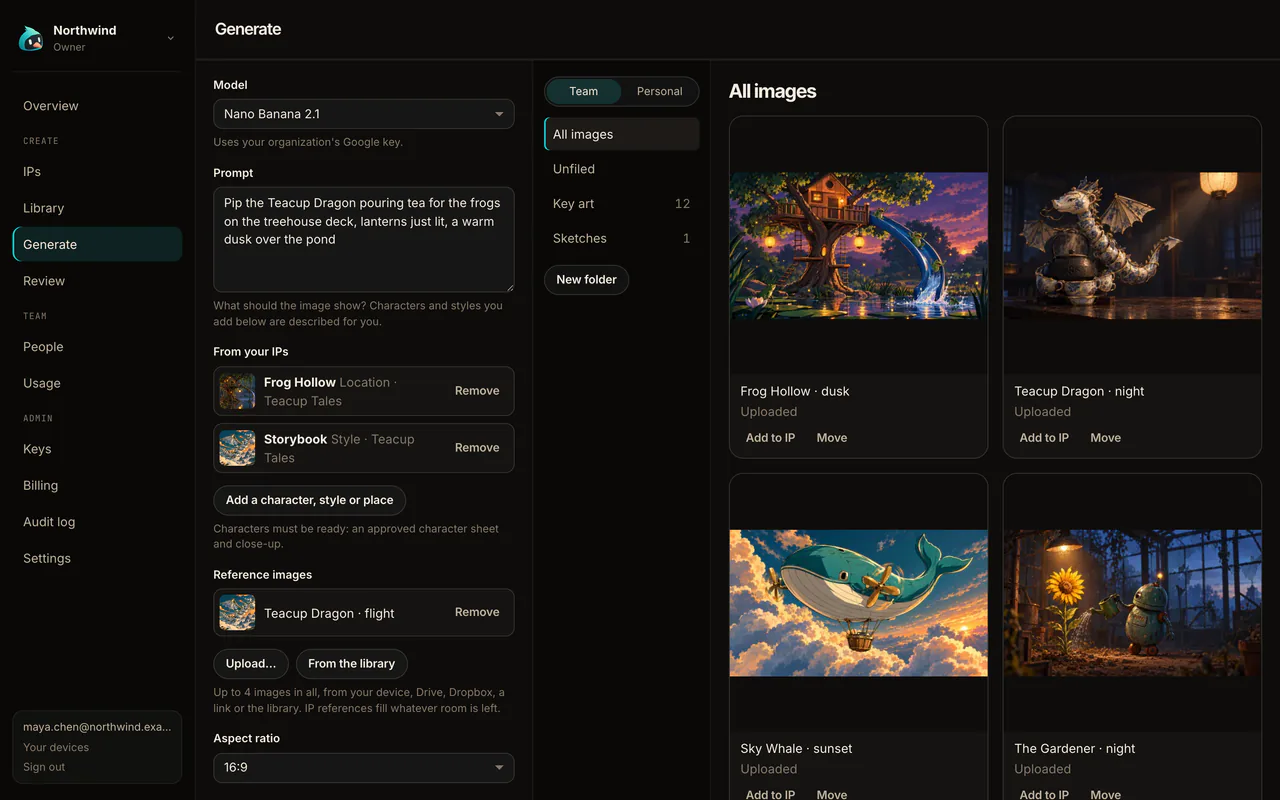Open the Sky Whale sunset image

coord(859,603)
